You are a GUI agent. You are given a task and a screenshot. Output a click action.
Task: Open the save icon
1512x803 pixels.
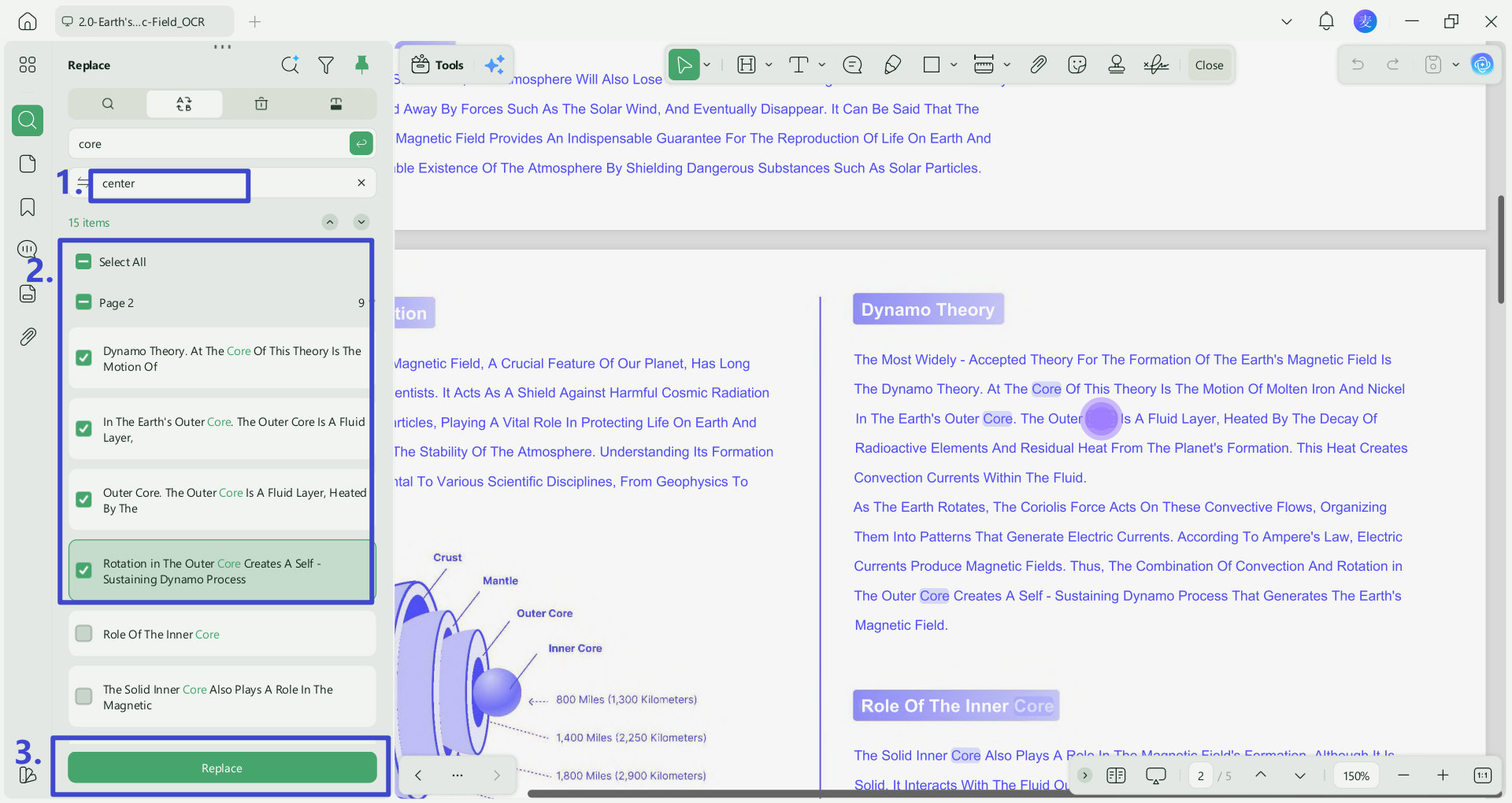[x=1433, y=65]
